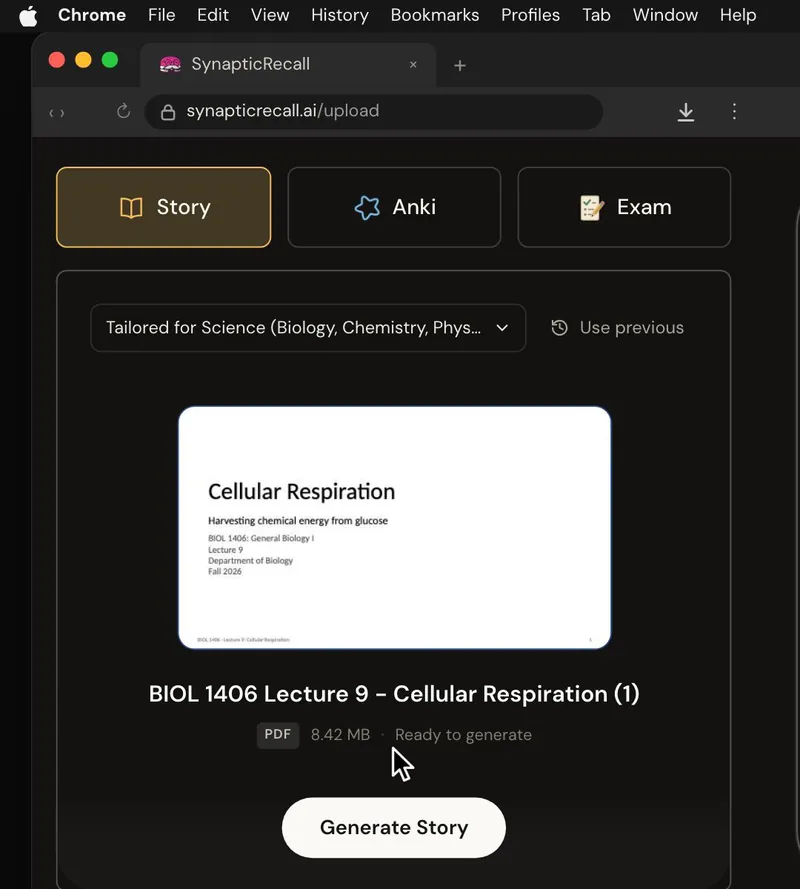Click the Anki star icon
Image resolution: width=800 pixels, height=889 pixels.
click(367, 208)
